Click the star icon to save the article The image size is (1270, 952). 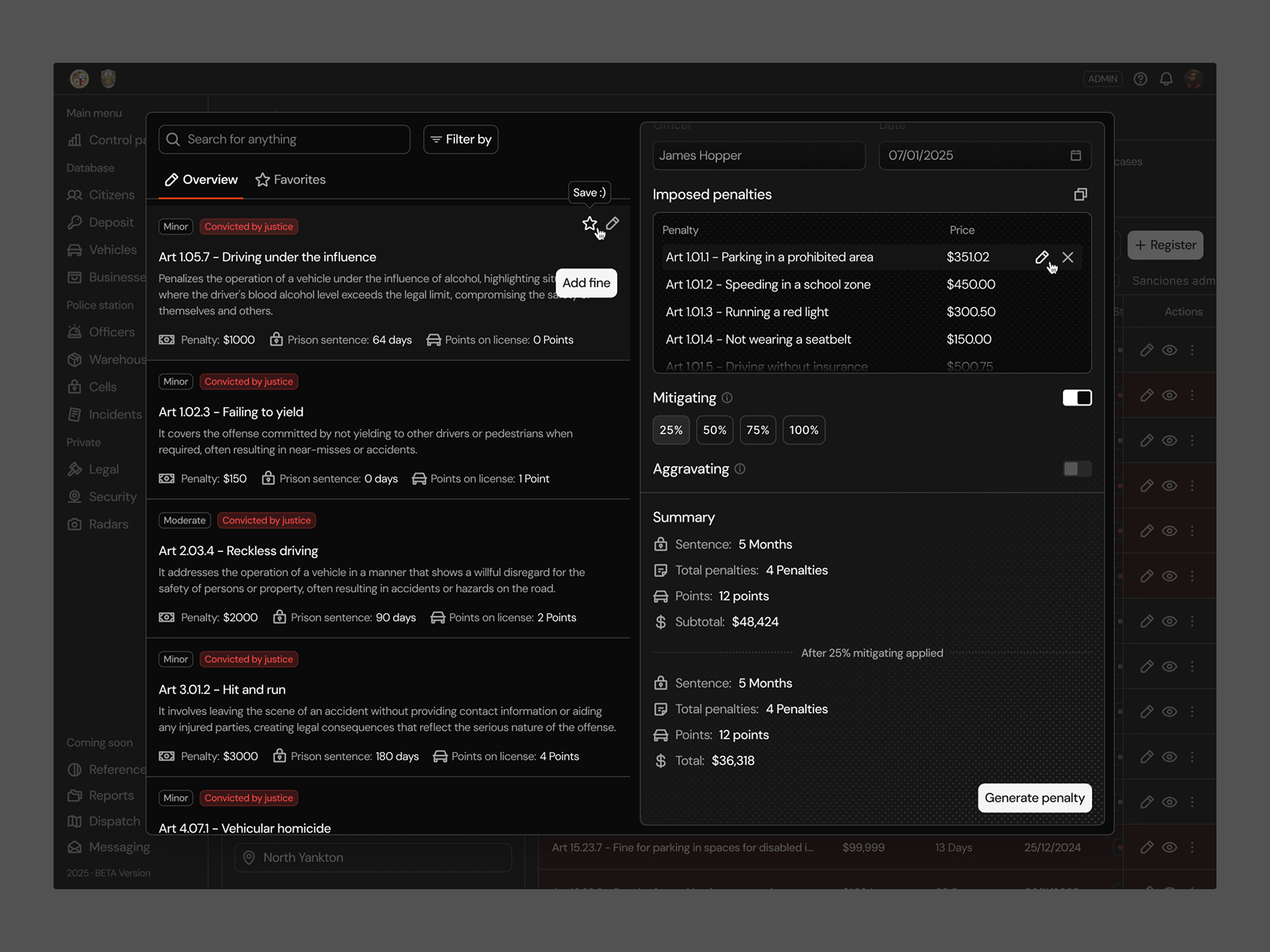589,223
